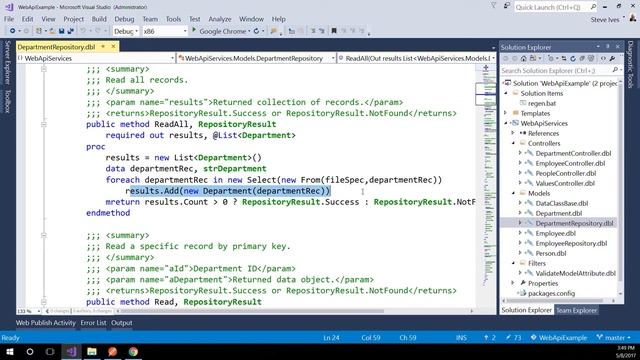Open the Tools menu
640x360 pixels.
pos(173,19)
